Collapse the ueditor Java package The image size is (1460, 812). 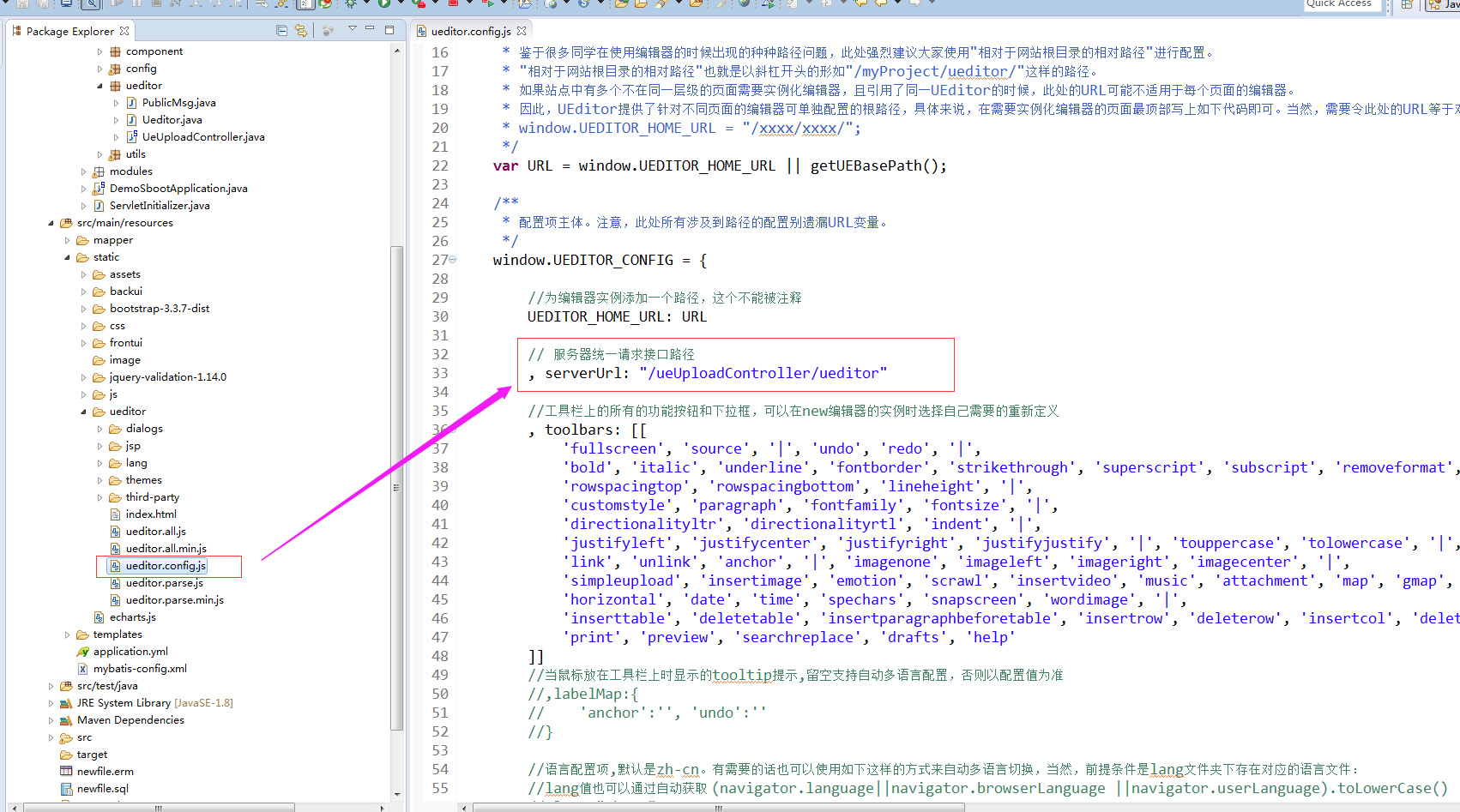point(100,86)
